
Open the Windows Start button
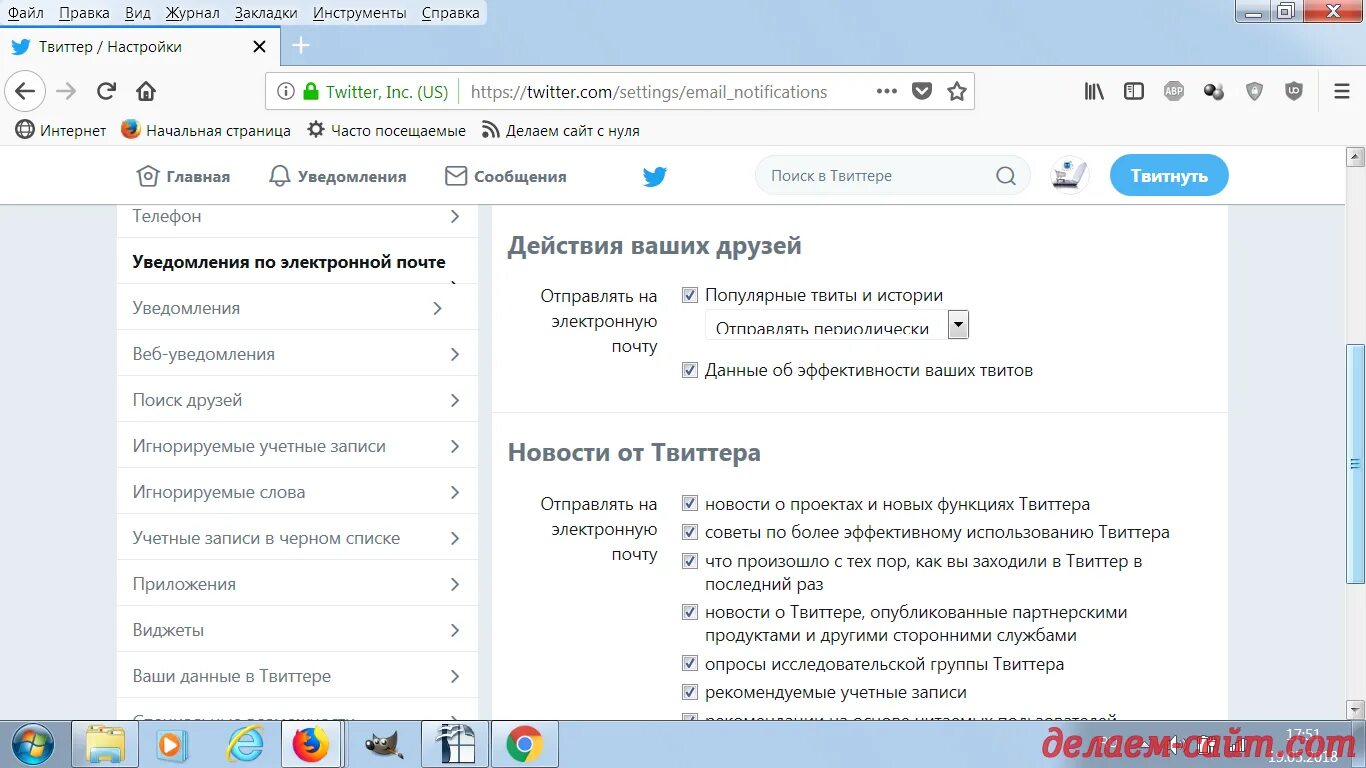tap(34, 744)
